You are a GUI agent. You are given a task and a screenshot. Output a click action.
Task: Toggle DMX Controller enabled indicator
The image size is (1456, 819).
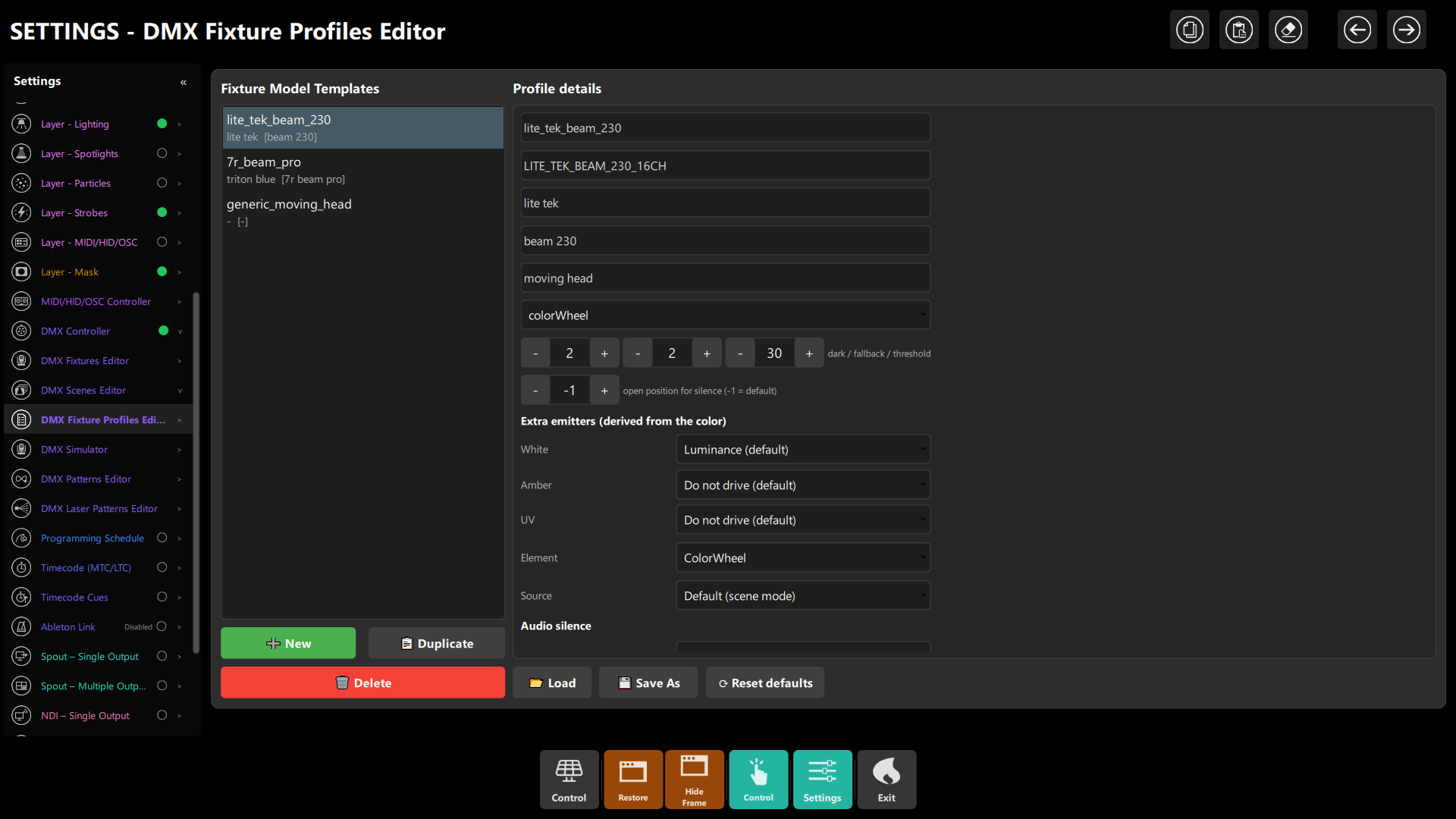(x=163, y=331)
